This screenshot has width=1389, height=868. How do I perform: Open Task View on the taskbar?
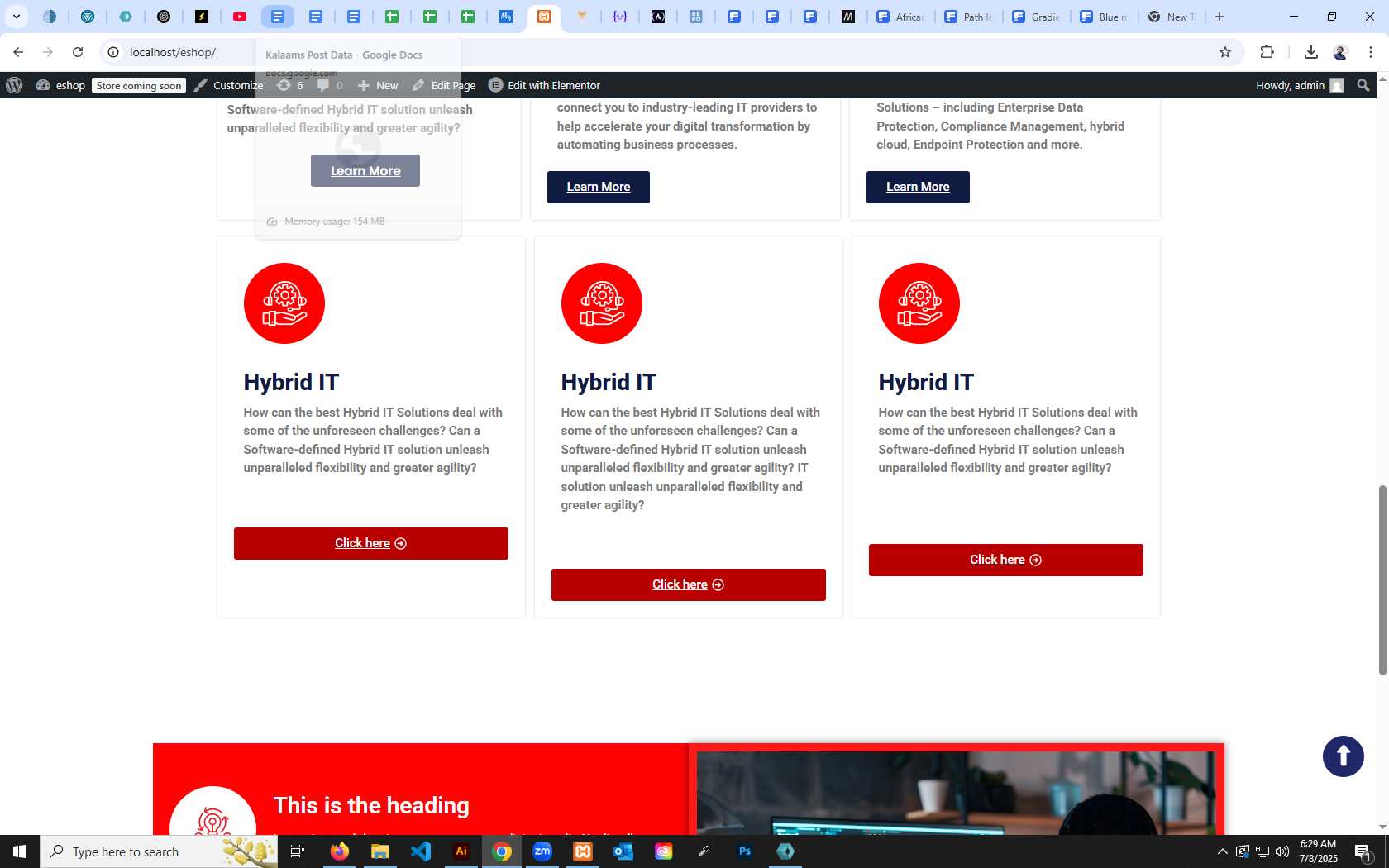tap(298, 851)
